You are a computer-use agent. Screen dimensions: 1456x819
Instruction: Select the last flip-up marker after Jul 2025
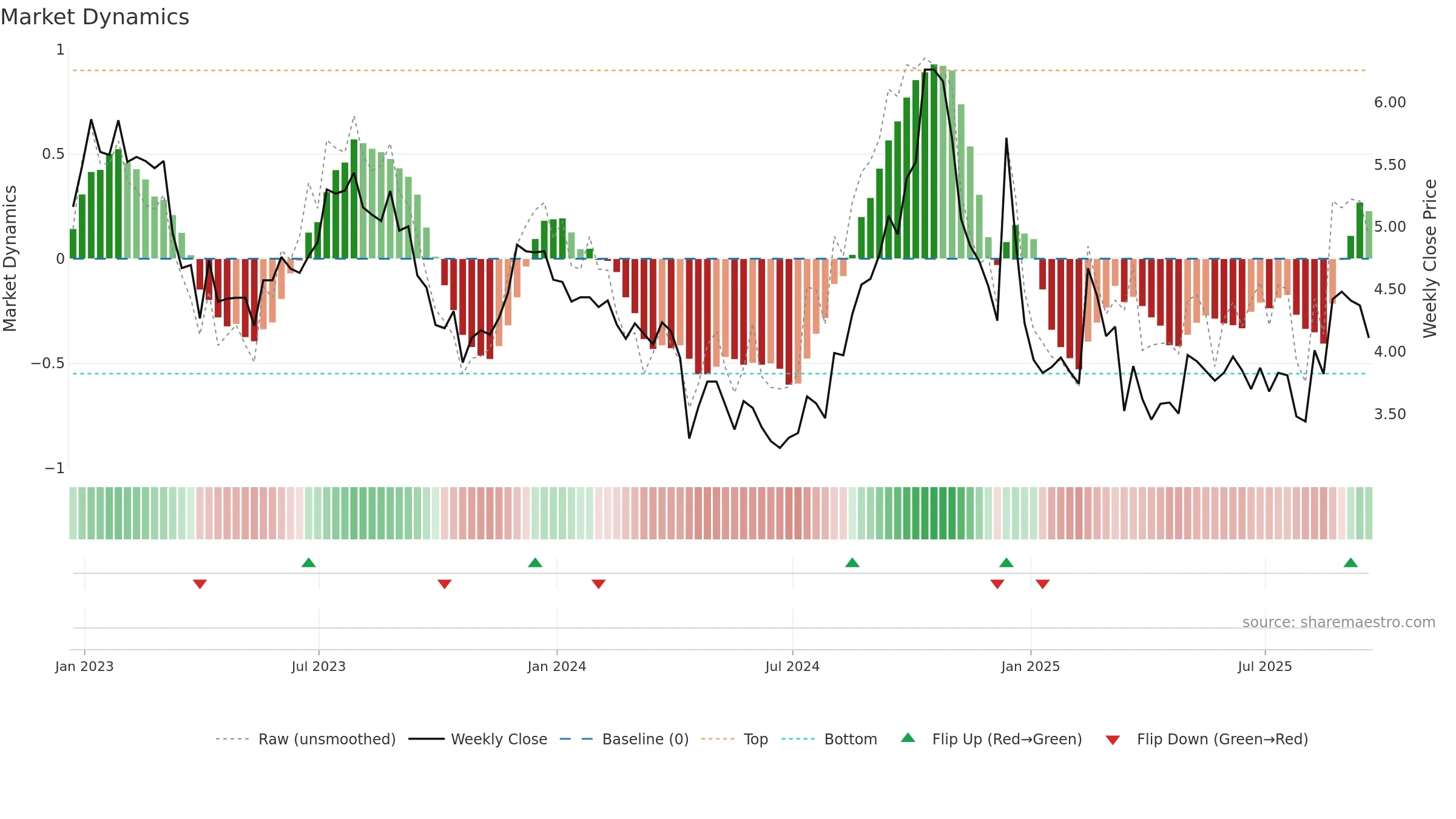[1350, 562]
